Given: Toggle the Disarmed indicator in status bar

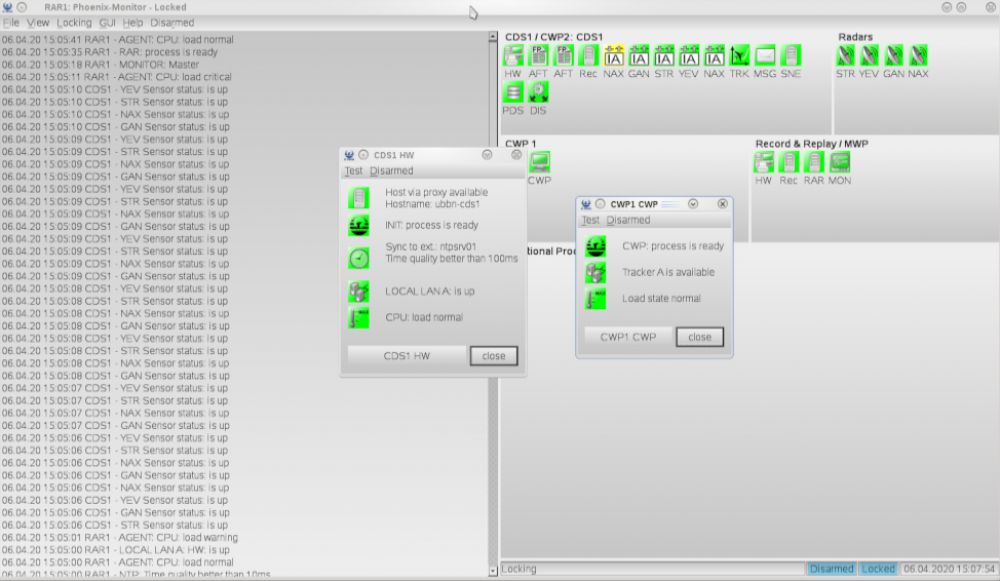Looking at the screenshot, I should point(831,569).
